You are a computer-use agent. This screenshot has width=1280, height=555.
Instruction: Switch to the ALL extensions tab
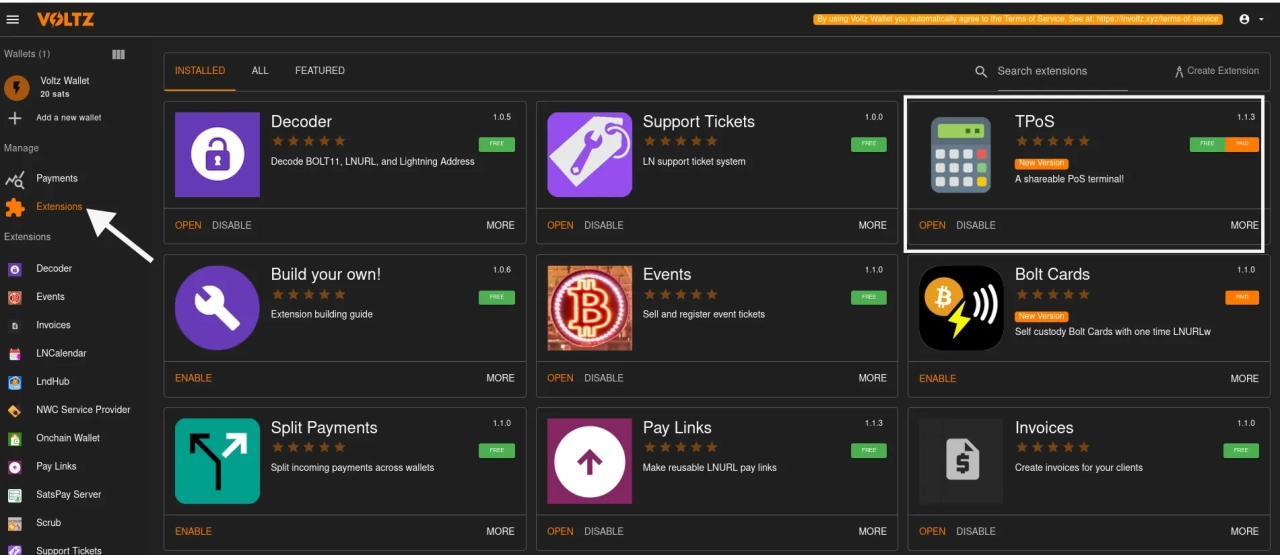[260, 71]
